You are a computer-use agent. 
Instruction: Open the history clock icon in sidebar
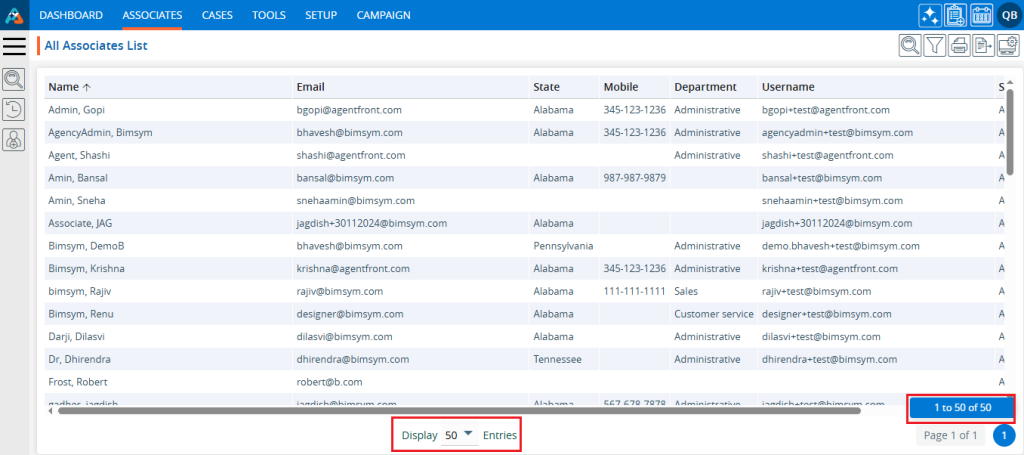pos(14,110)
